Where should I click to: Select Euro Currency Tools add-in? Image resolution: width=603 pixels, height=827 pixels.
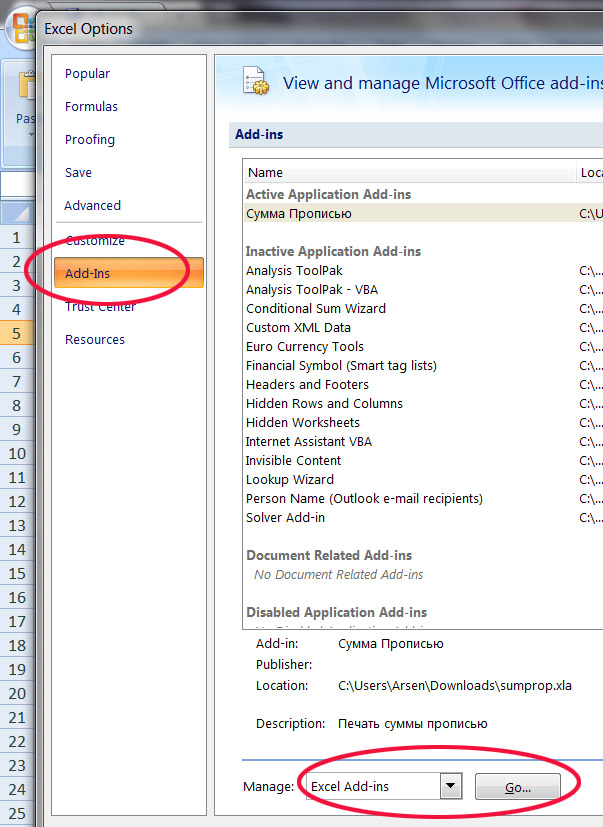pyautogui.click(x=305, y=347)
